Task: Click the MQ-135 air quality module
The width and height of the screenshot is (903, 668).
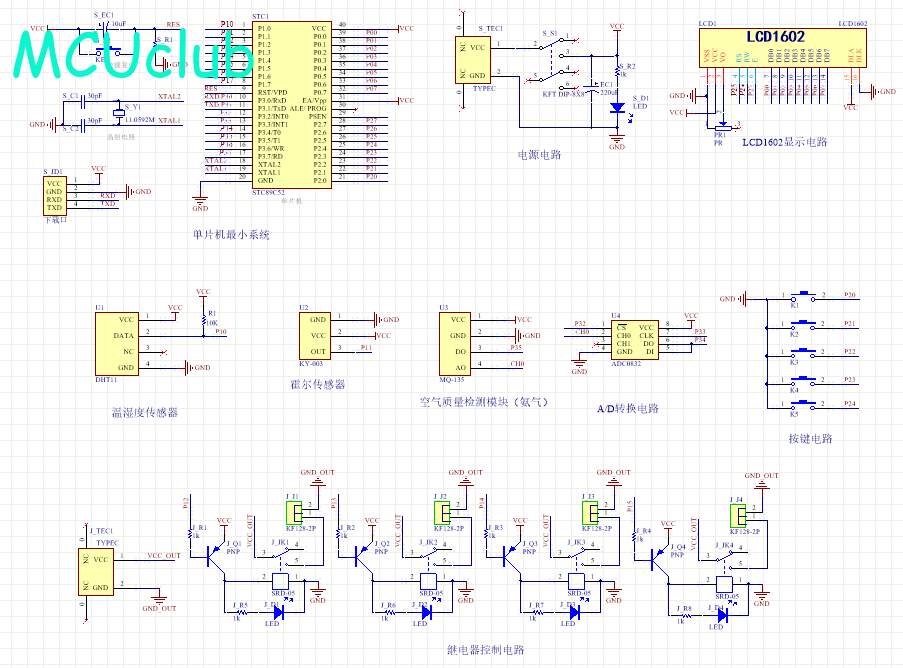Action: point(455,343)
